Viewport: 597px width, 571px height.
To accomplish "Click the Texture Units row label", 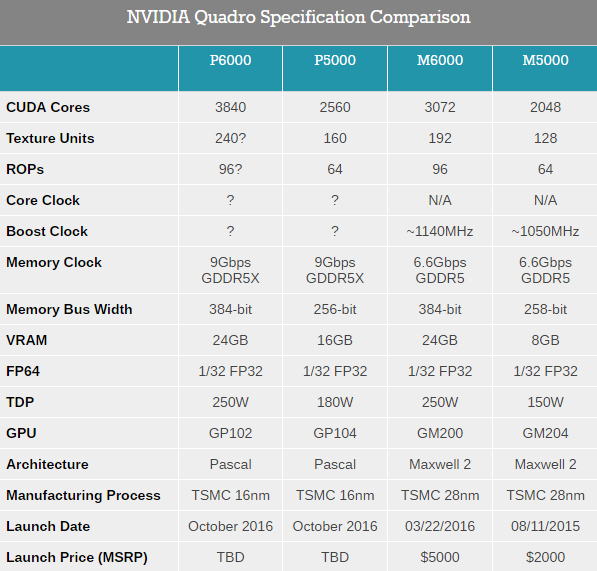I will pos(50,138).
